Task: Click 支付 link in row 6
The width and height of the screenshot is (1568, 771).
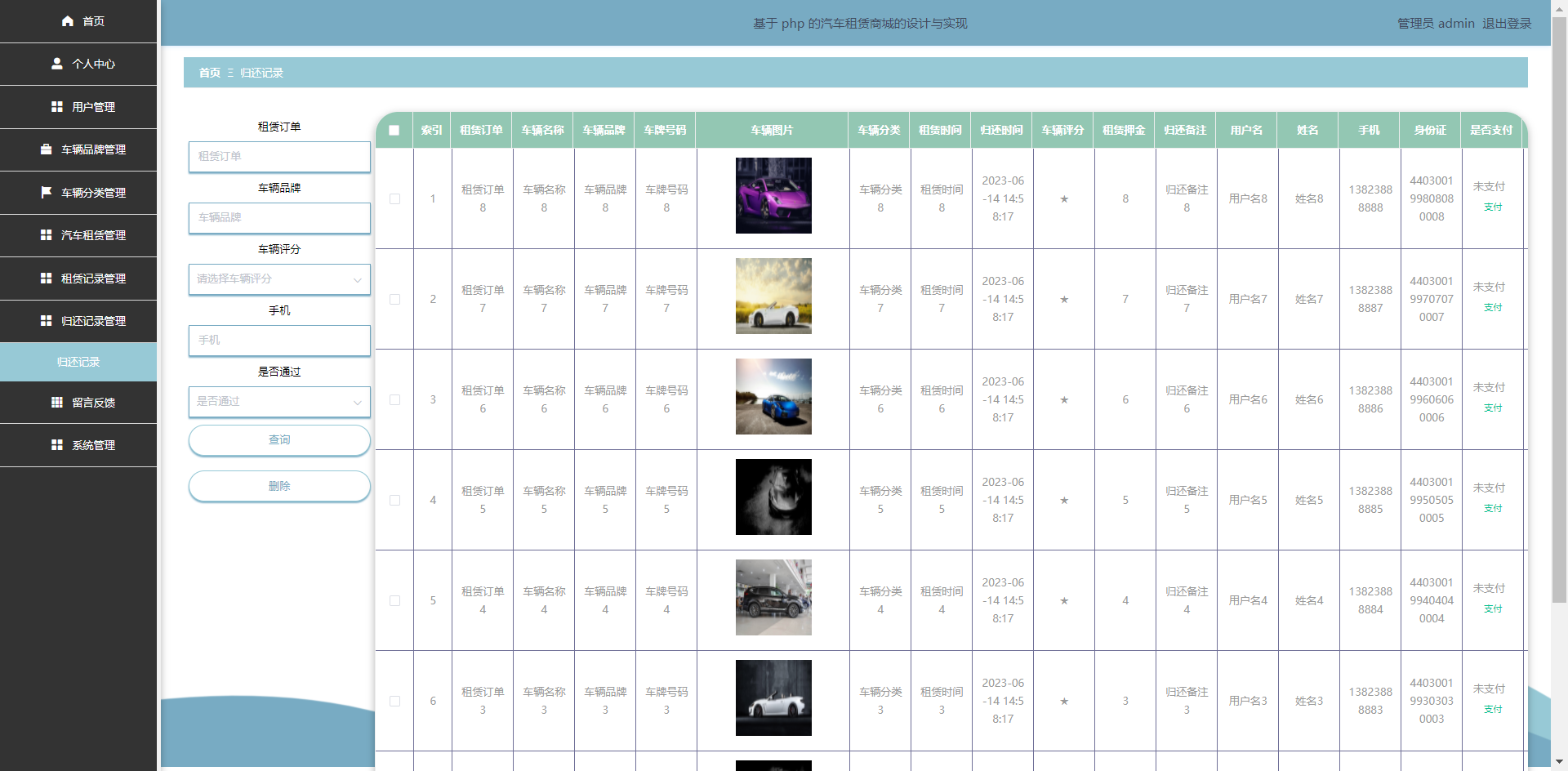Action: [x=1493, y=710]
